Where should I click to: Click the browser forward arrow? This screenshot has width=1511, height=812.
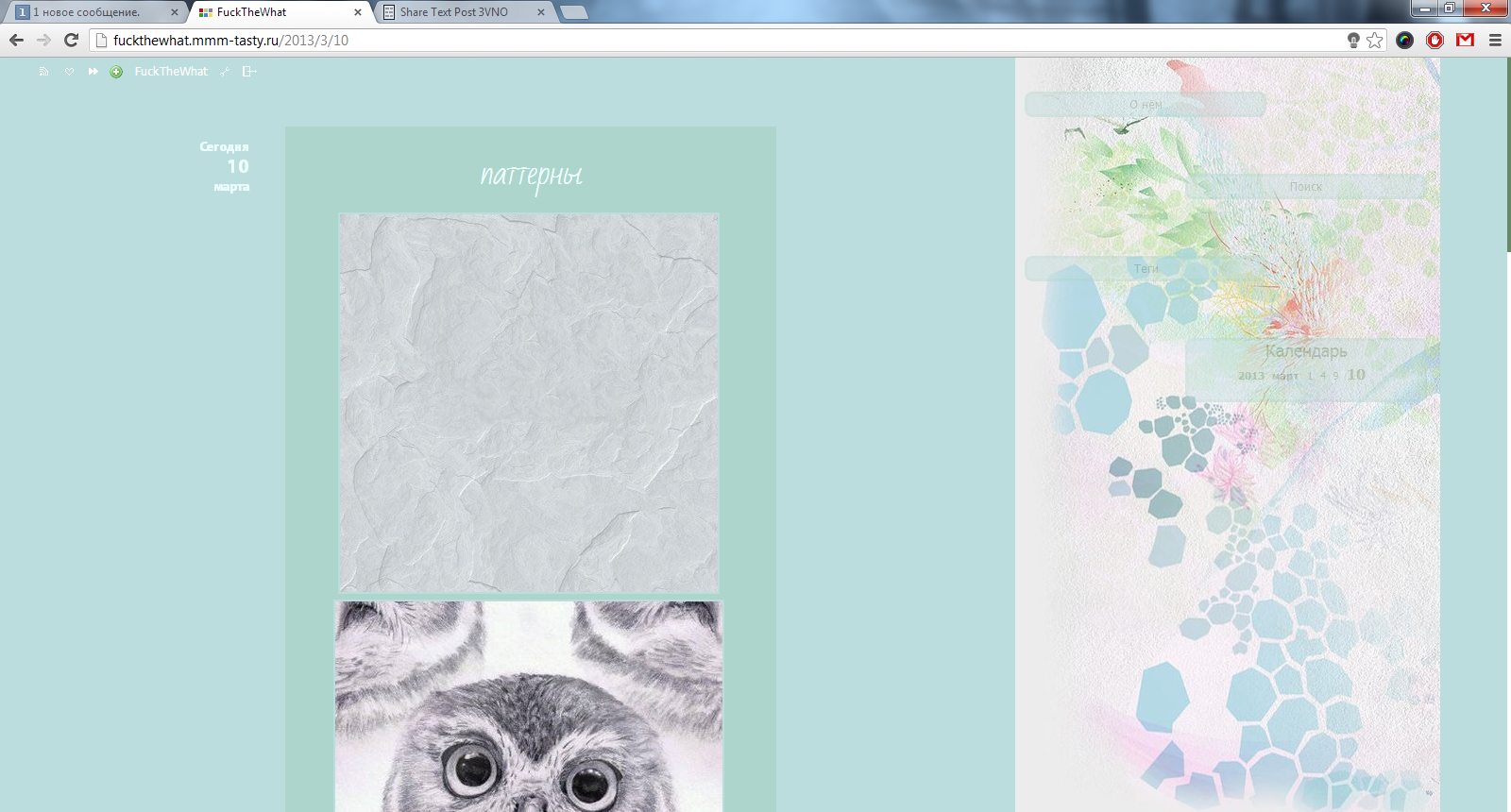(x=43, y=40)
